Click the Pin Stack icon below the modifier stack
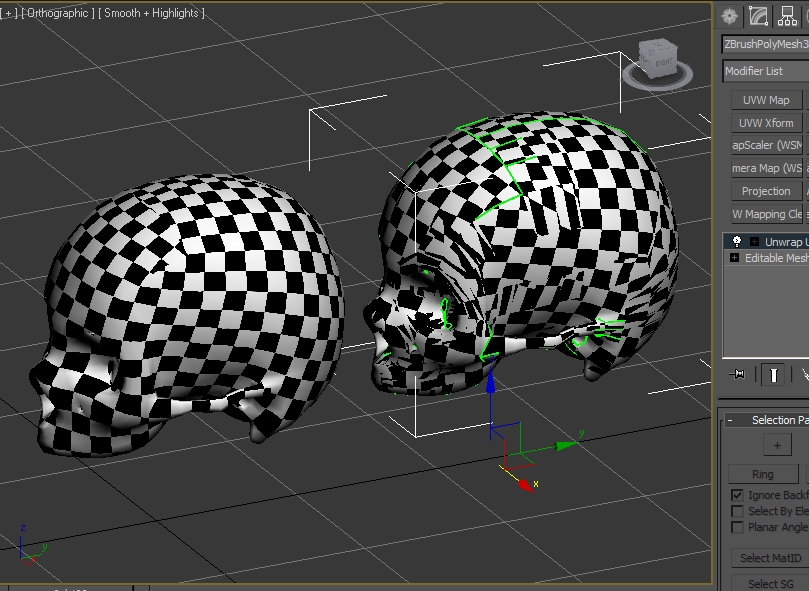The width and height of the screenshot is (809, 591). [737, 373]
